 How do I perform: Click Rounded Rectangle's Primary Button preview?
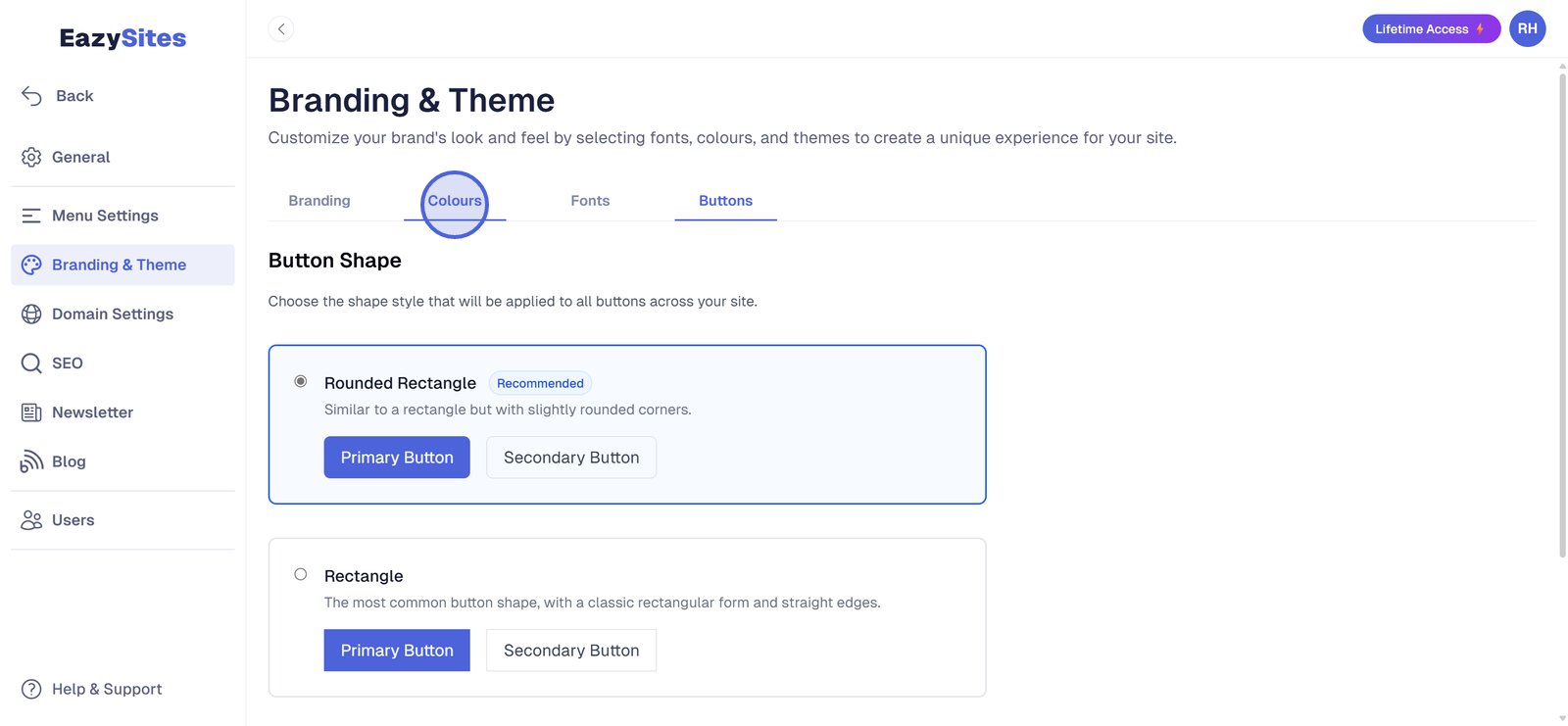point(397,458)
